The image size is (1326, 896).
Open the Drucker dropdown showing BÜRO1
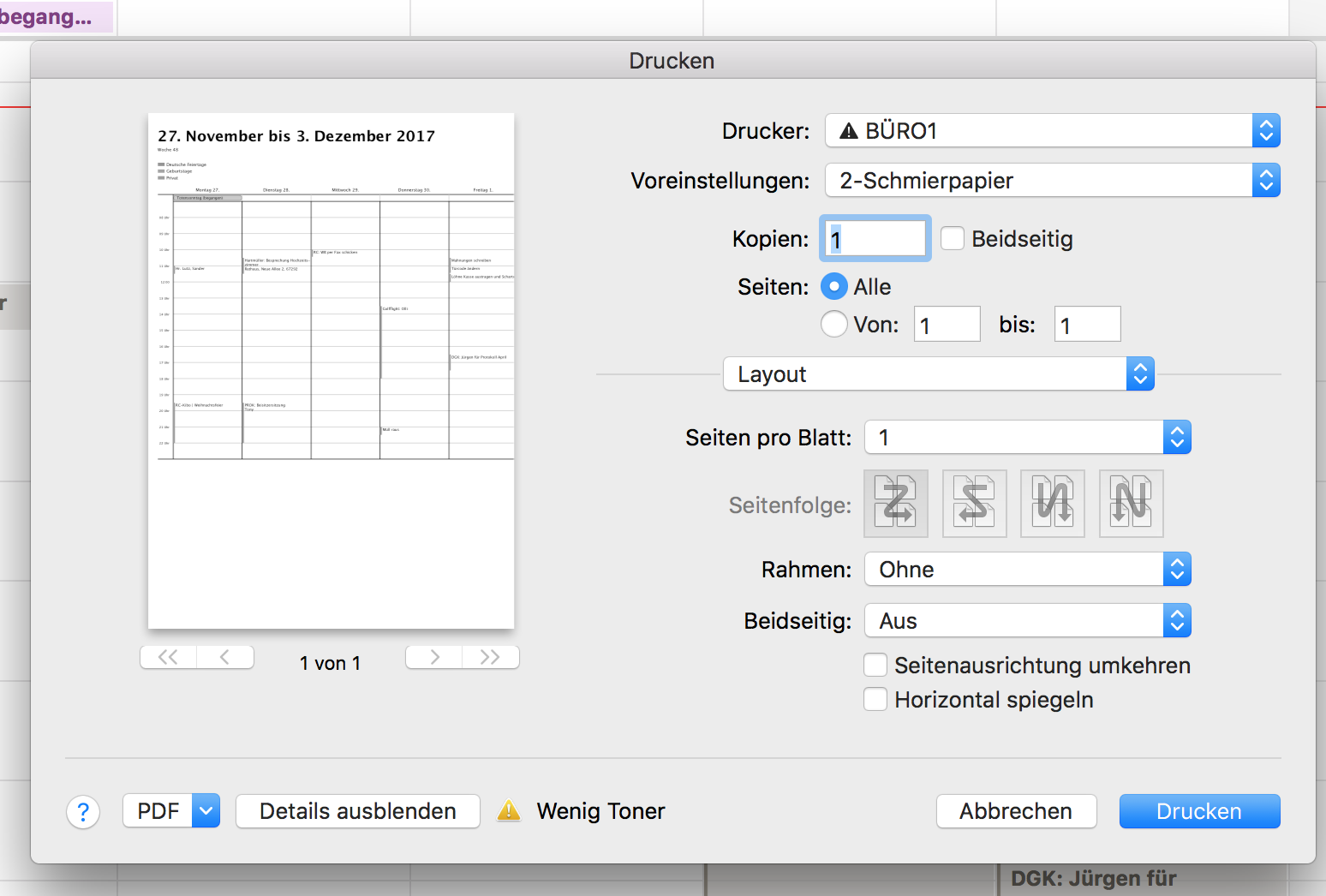[1052, 130]
